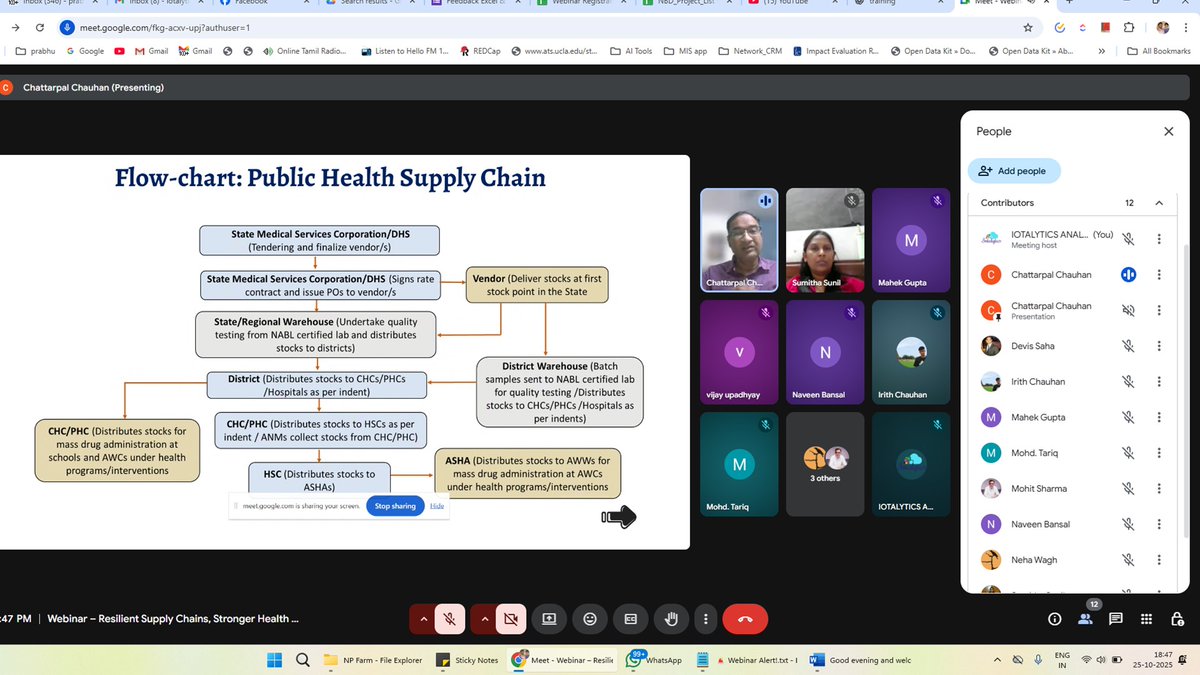1200x675 pixels.
Task: Open meeting details info icon
Action: 1054,619
